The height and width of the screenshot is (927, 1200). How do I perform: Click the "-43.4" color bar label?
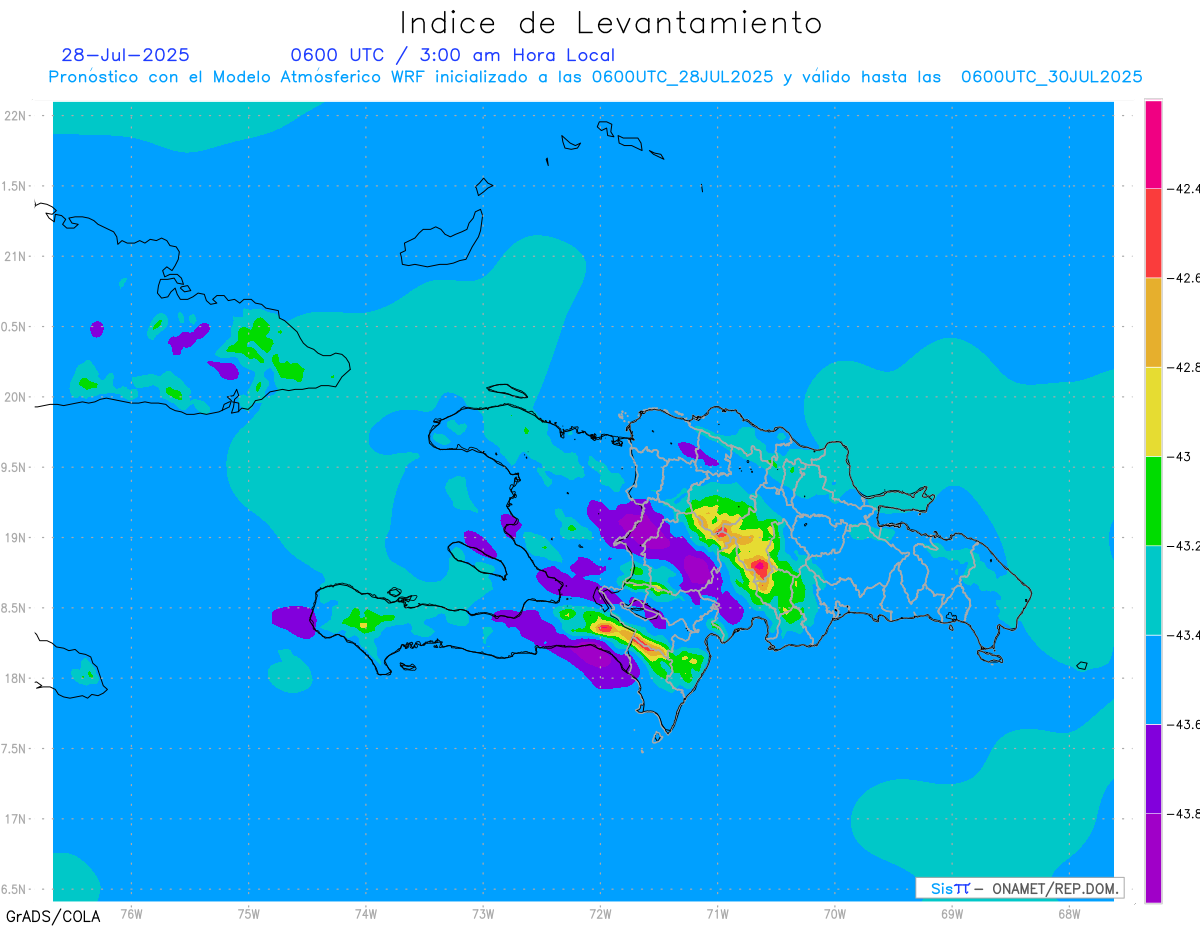click(1184, 635)
